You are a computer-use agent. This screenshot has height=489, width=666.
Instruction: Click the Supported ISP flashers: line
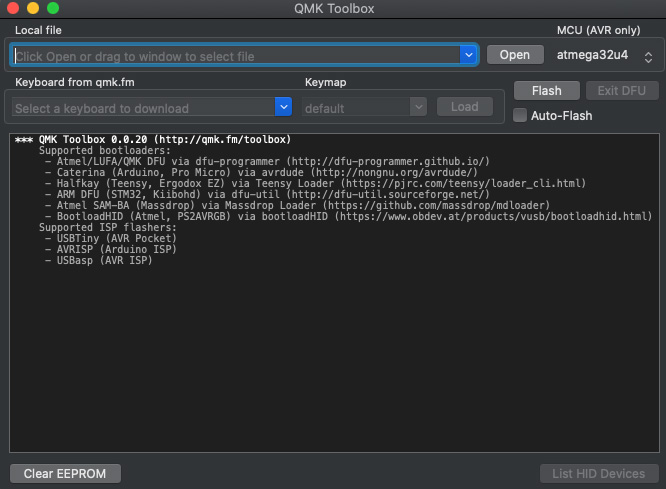tap(108, 228)
